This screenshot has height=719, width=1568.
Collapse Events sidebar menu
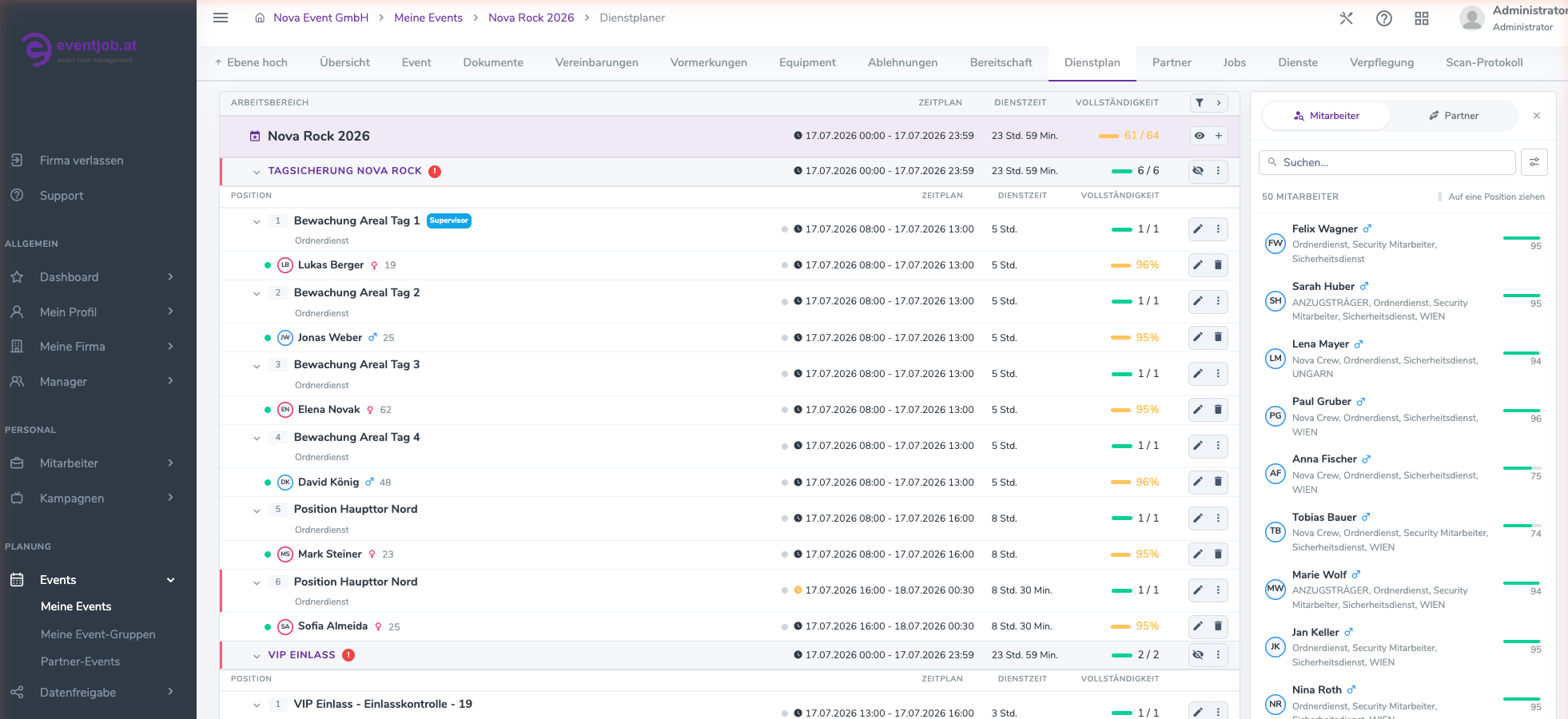pos(170,580)
